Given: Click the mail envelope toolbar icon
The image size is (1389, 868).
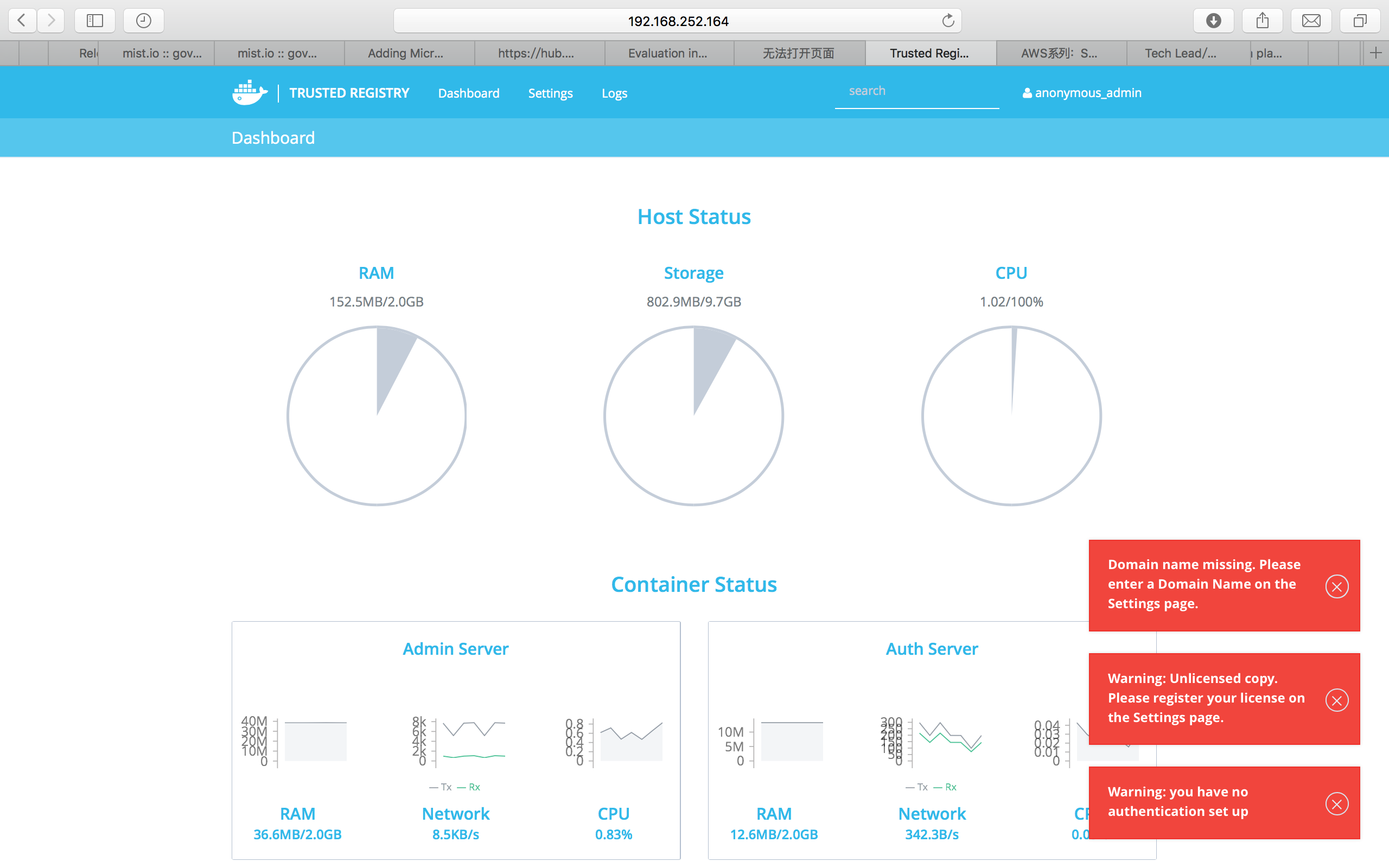Looking at the screenshot, I should [1311, 21].
